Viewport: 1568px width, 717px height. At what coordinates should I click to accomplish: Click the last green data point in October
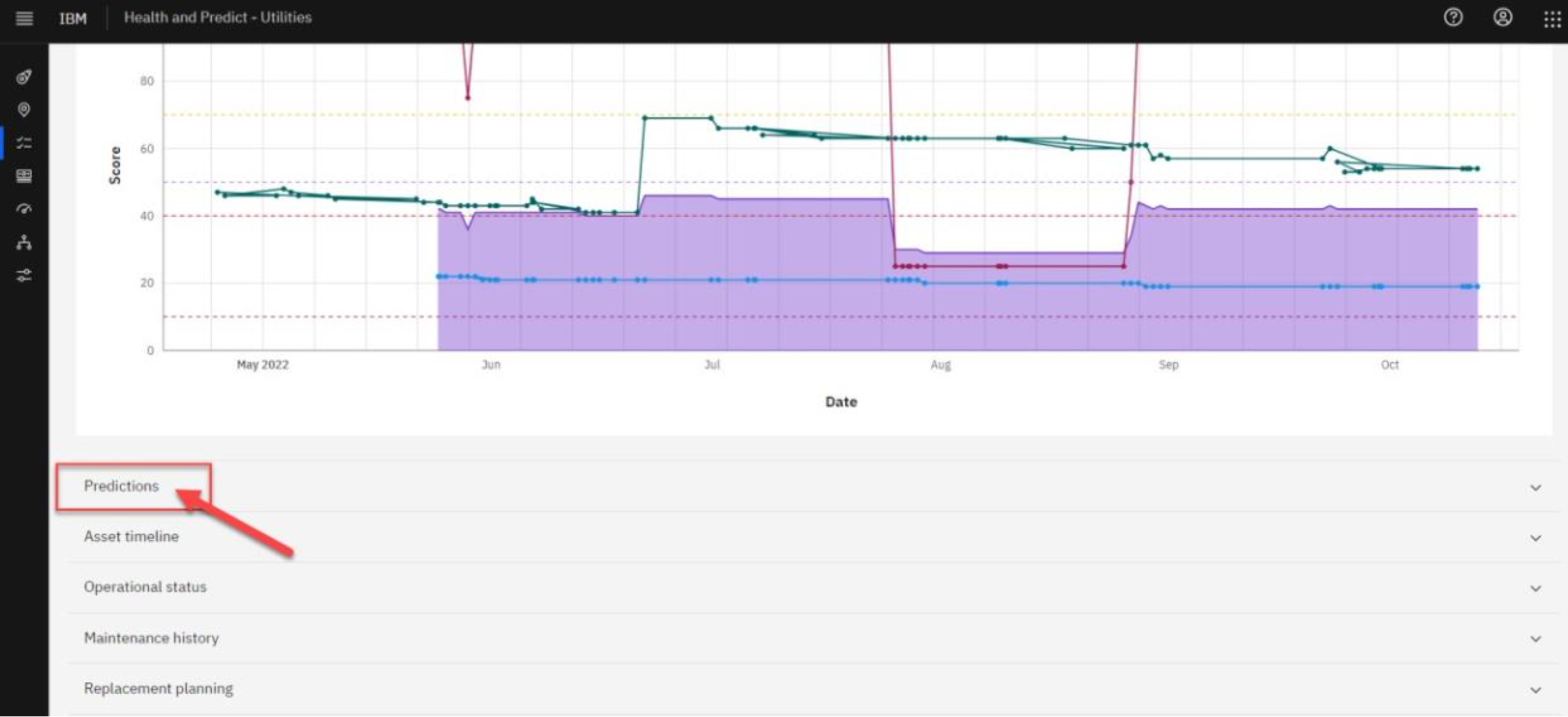1477,168
